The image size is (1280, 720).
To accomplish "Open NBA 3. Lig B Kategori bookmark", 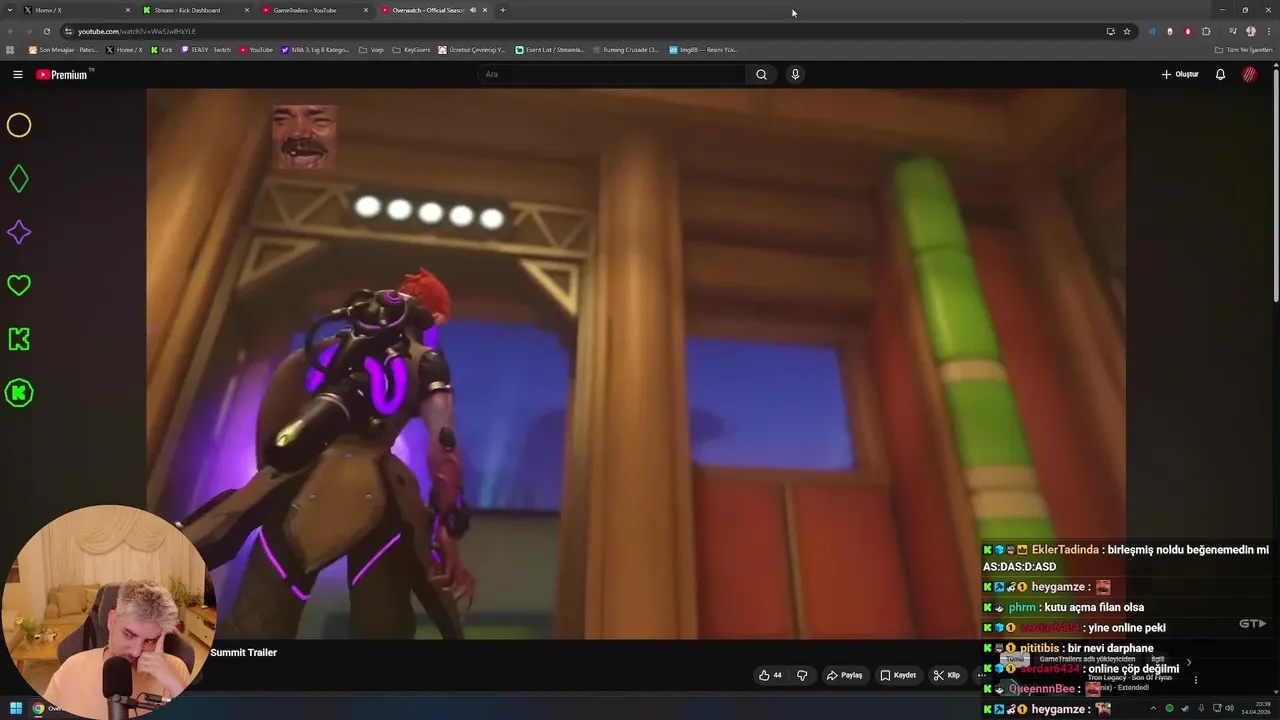I will pyautogui.click(x=315, y=49).
